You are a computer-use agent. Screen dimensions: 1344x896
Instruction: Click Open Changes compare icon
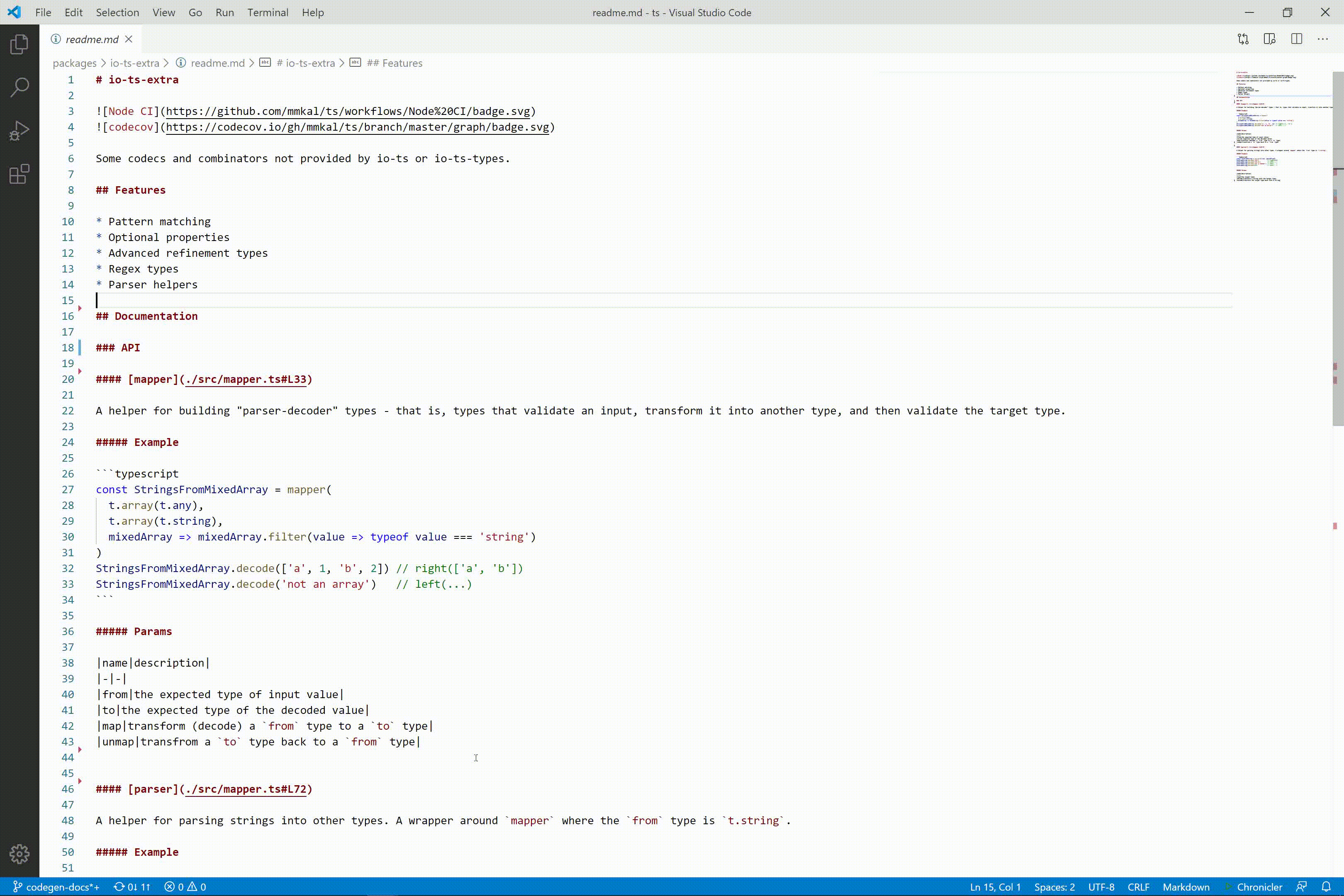(1243, 39)
